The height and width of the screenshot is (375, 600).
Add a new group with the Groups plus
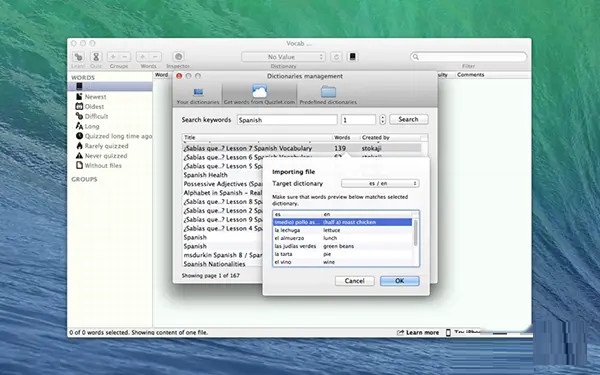tap(113, 57)
